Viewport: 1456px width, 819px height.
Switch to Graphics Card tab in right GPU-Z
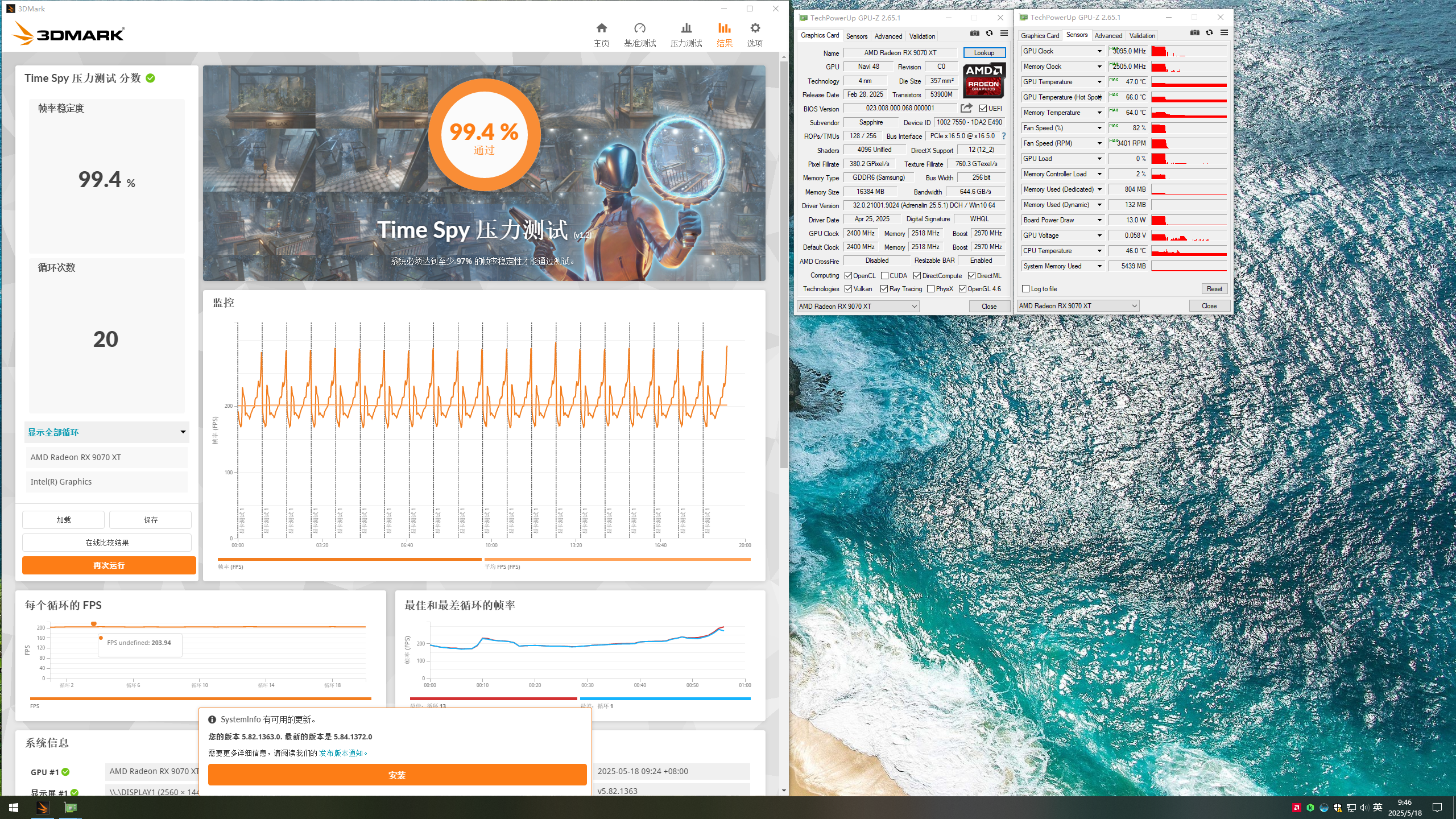(x=1040, y=35)
